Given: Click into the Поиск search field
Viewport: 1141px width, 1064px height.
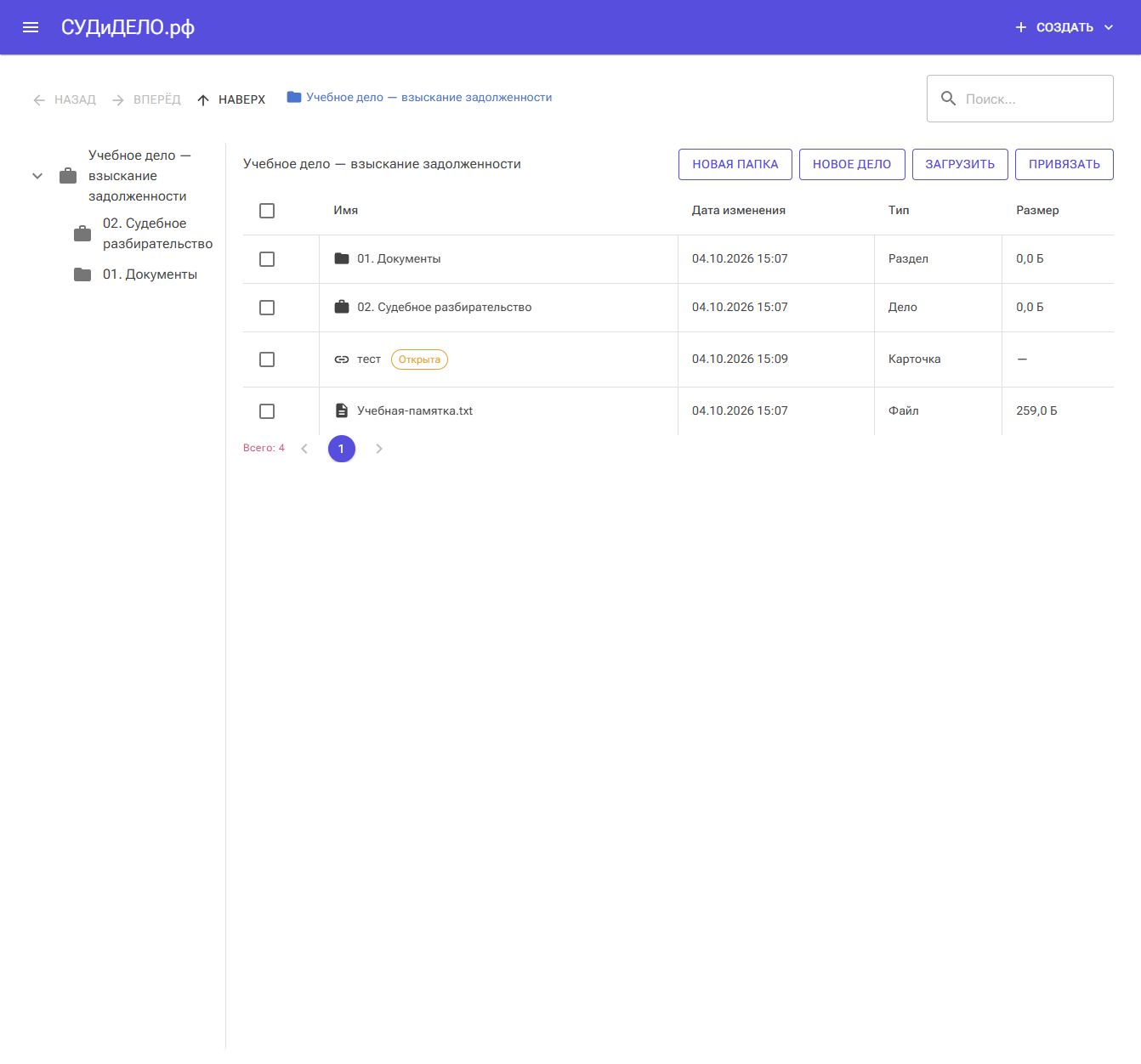Looking at the screenshot, I should [1020, 99].
